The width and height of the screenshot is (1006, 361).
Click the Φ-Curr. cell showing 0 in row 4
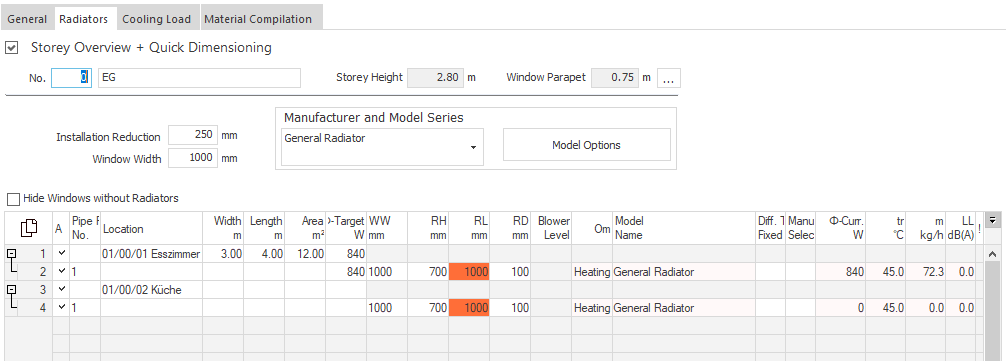click(840, 308)
